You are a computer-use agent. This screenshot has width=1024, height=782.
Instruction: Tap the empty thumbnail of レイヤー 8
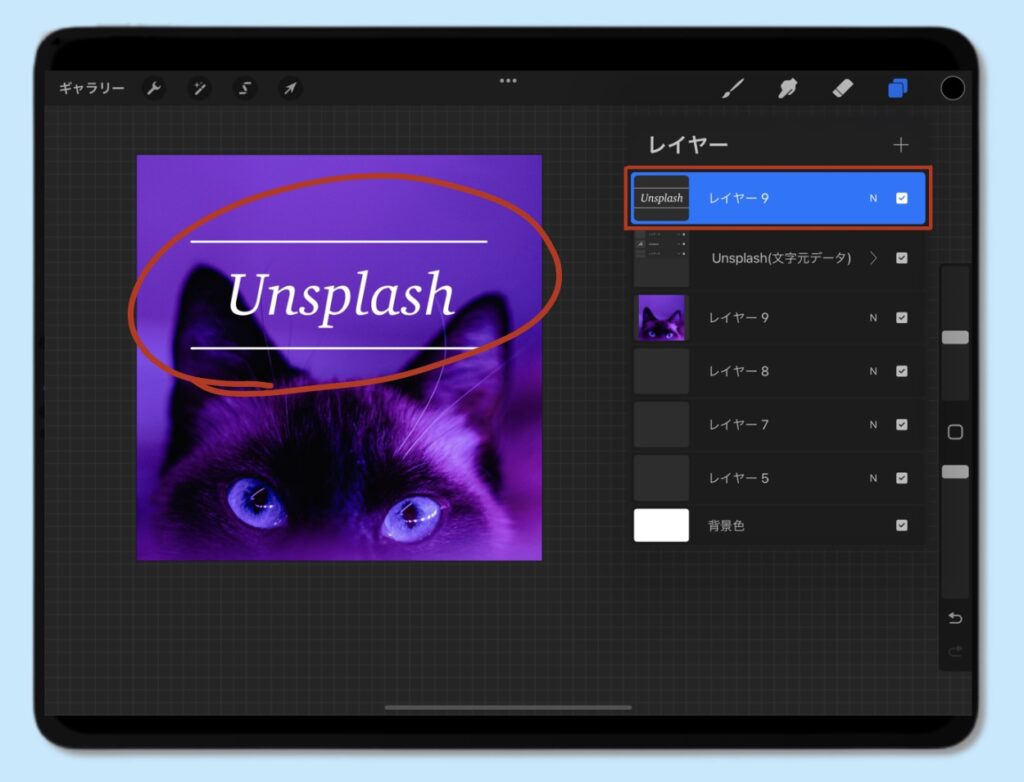[x=661, y=371]
